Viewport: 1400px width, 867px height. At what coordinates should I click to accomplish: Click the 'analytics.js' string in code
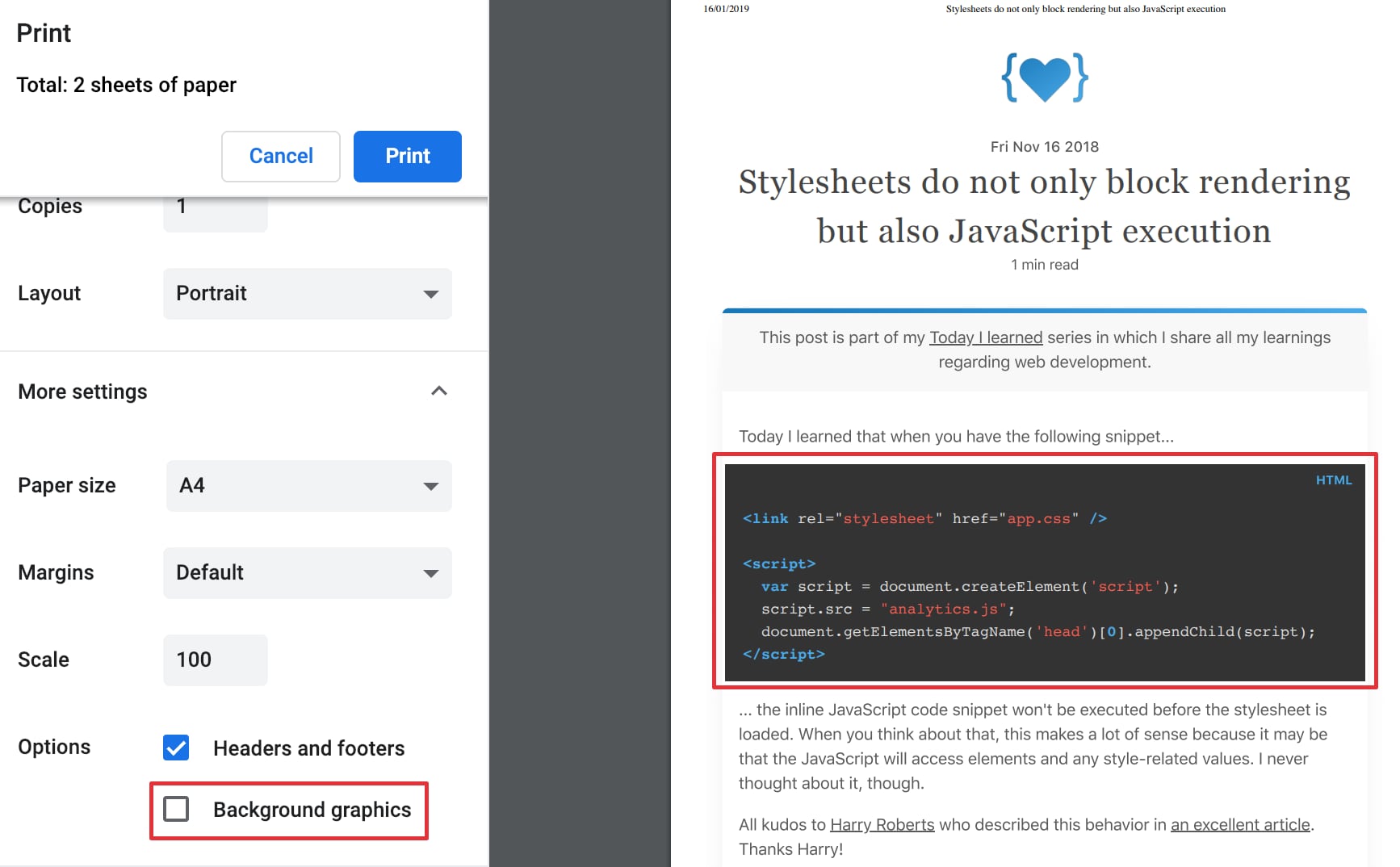[x=944, y=609]
